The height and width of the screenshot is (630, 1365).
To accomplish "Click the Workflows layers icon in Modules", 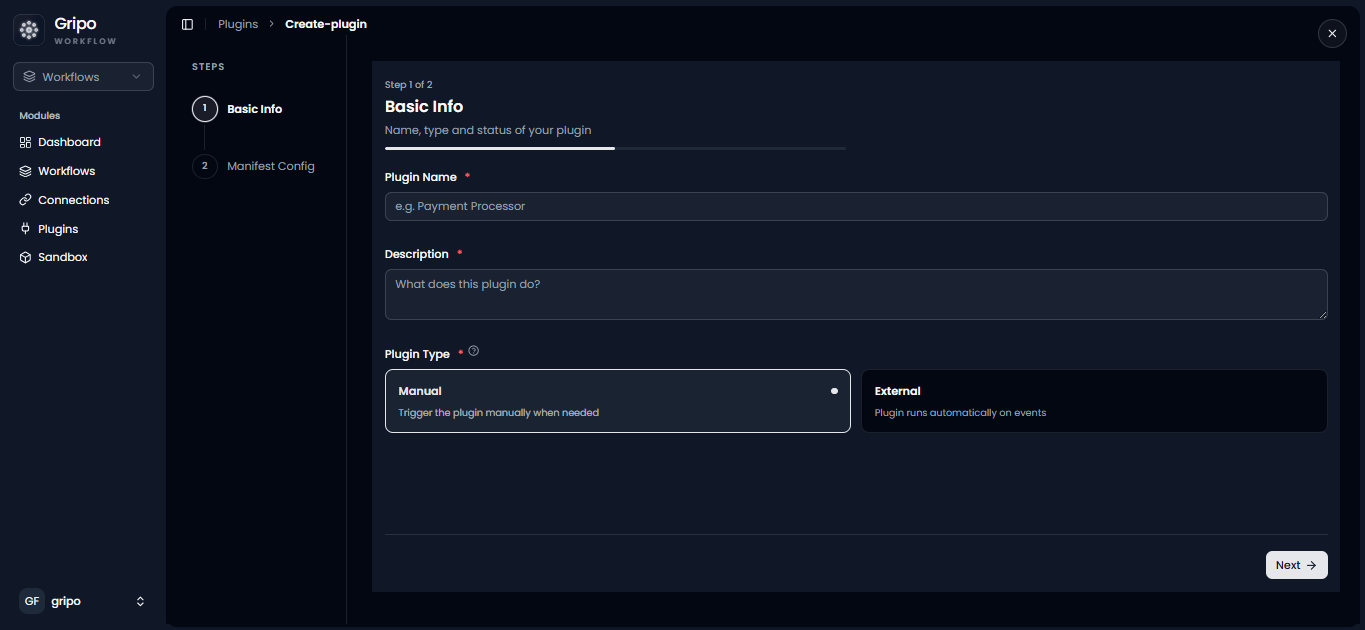I will pyautogui.click(x=26, y=171).
